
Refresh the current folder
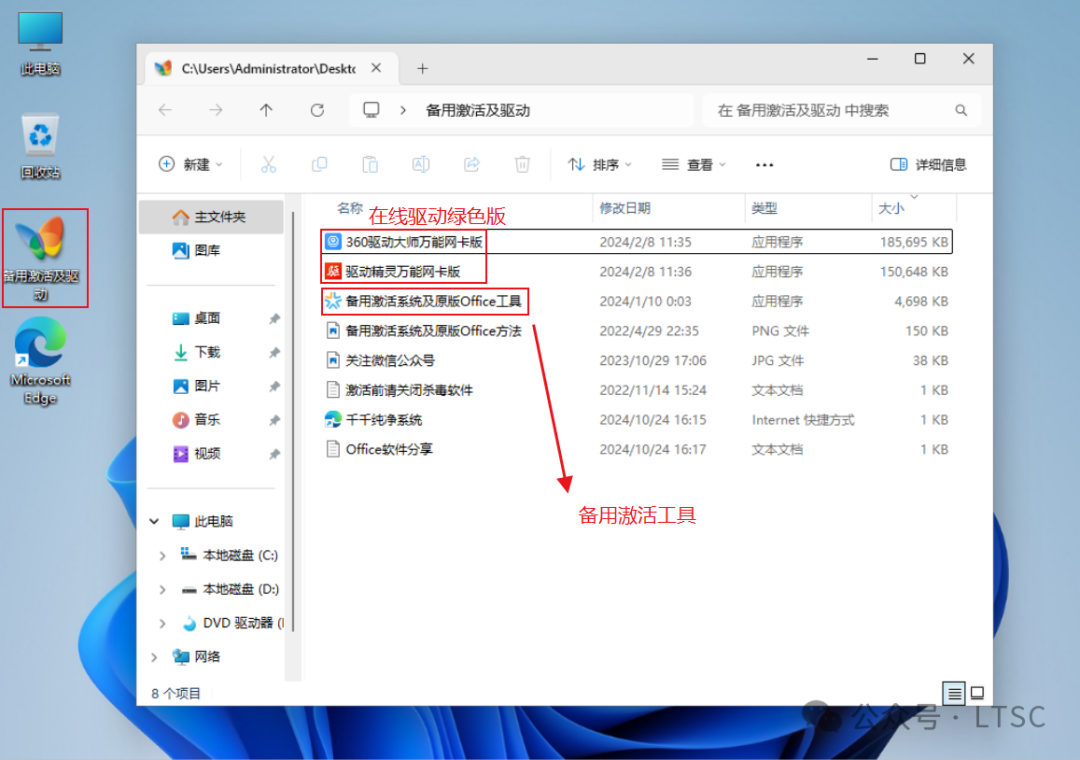click(317, 110)
